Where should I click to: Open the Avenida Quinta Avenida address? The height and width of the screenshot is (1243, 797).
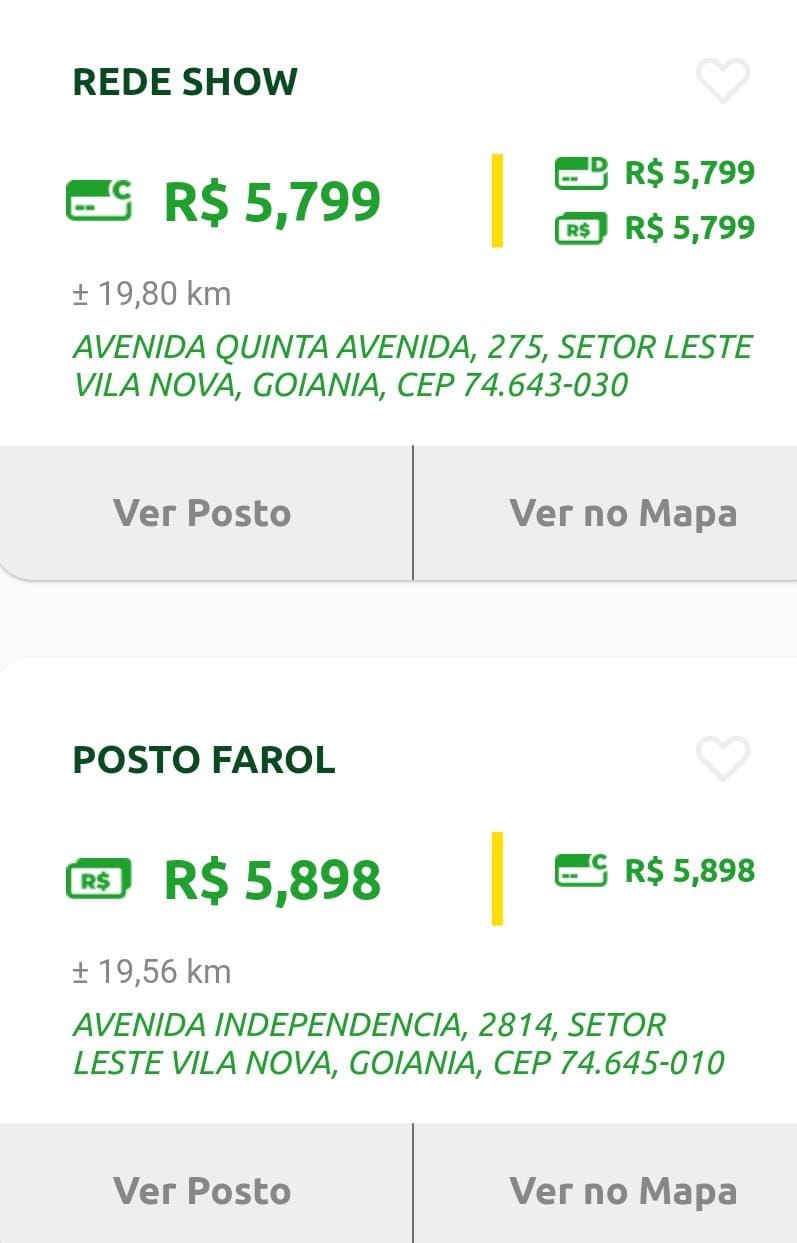tap(412, 366)
